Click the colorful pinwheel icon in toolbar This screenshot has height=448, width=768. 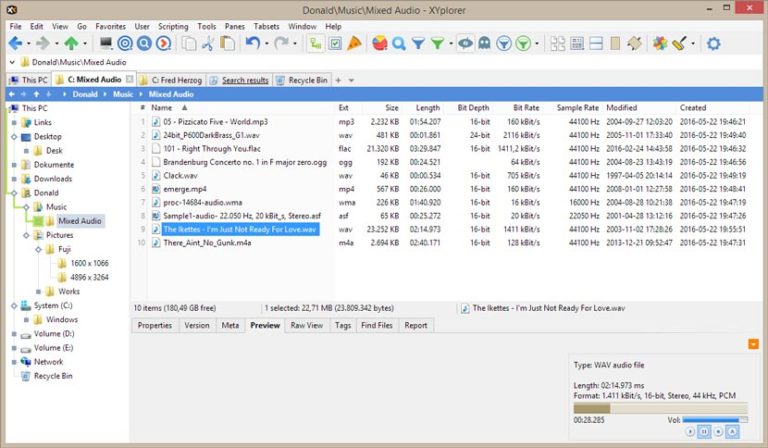(x=660, y=44)
